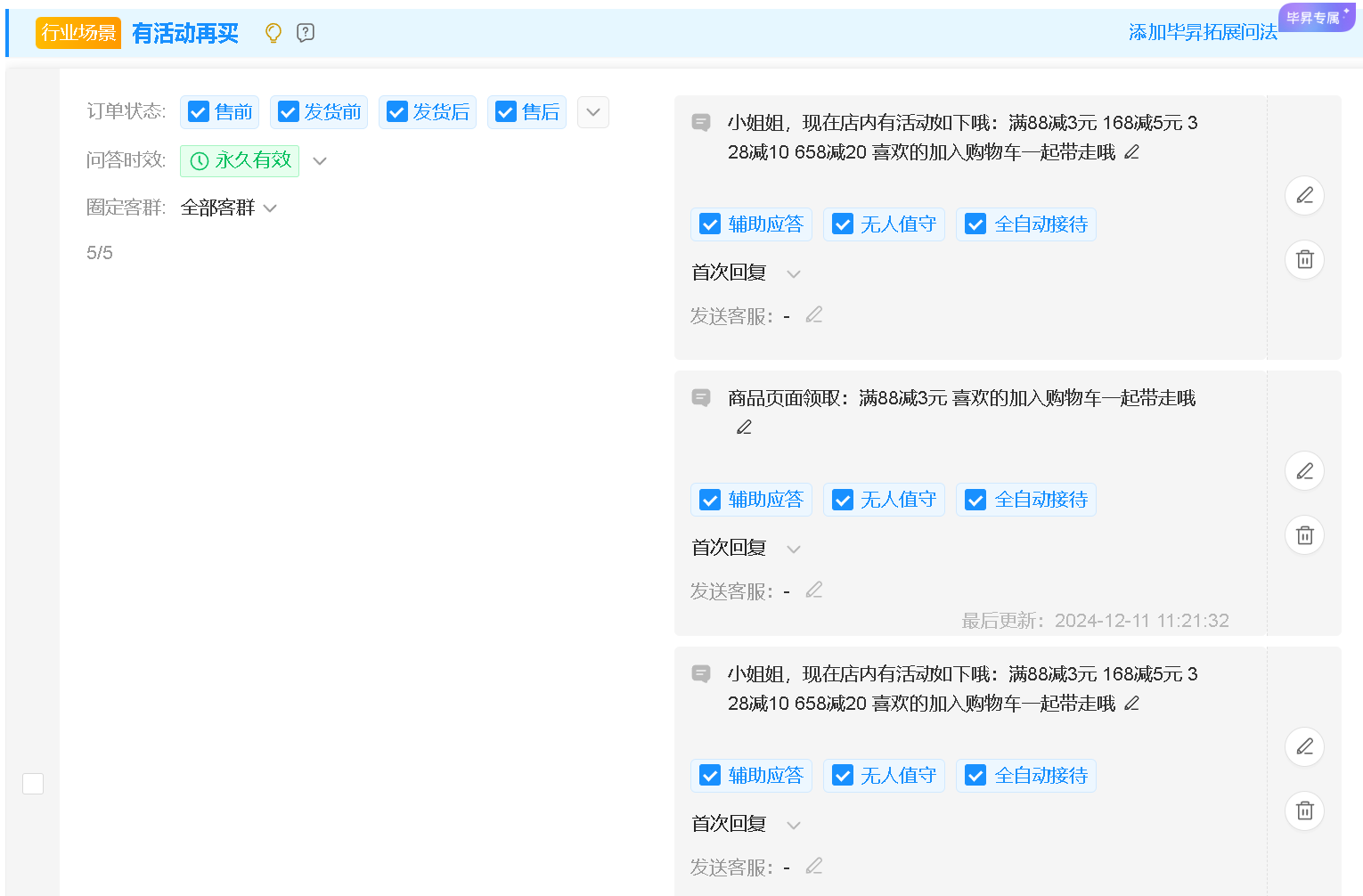Tick the row selection checkbox at left edge
Viewport: 1363px width, 896px height.
point(33,784)
